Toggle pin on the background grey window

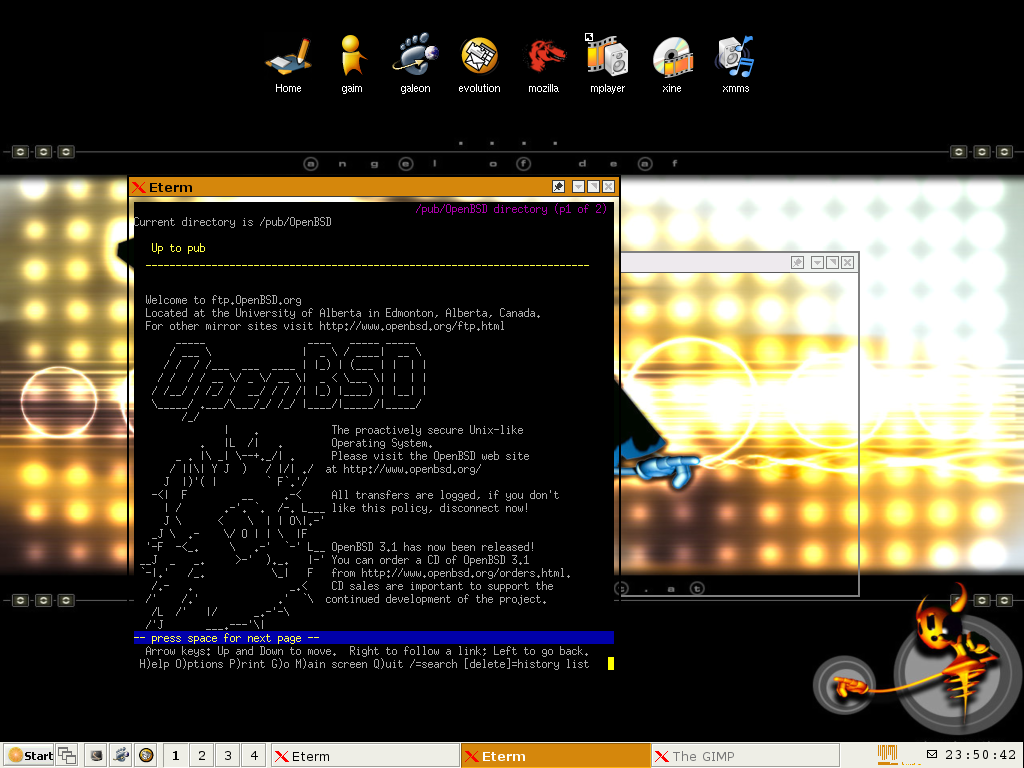[797, 263]
